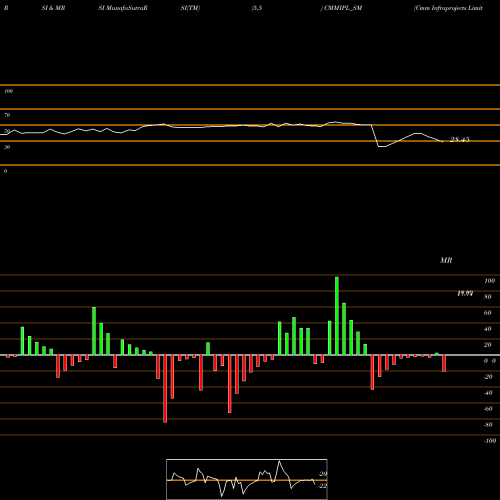Click the 'SI(TM)' header label

(190, 8)
